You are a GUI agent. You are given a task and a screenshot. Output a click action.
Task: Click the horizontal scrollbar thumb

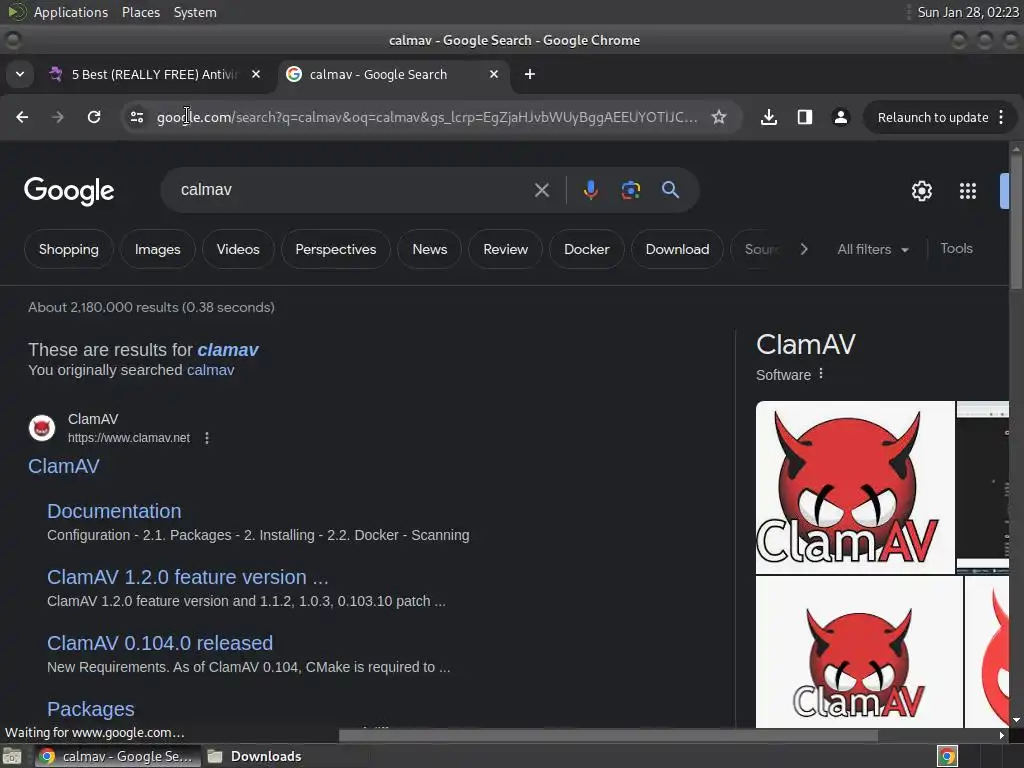point(607,735)
